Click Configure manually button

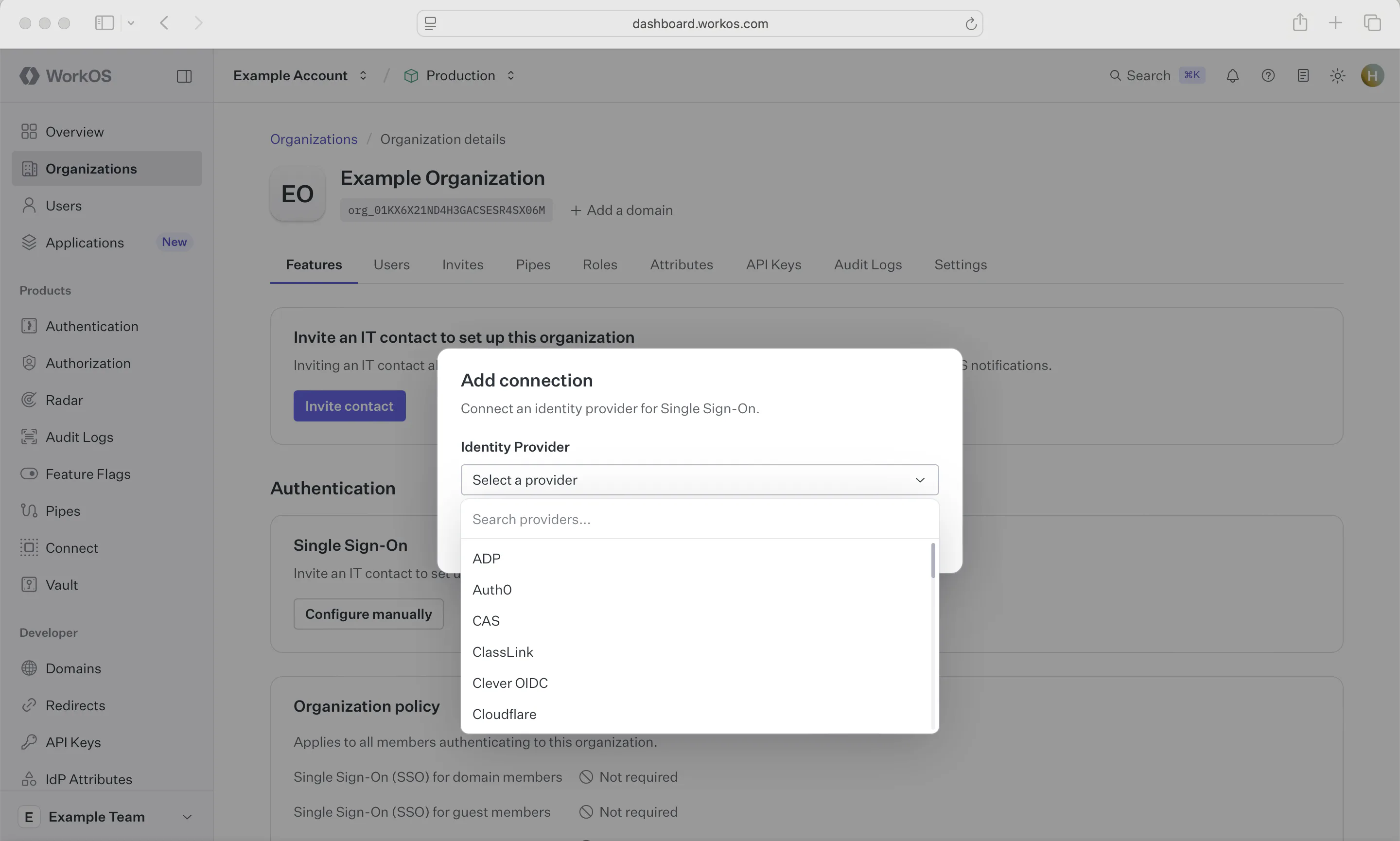tap(368, 614)
